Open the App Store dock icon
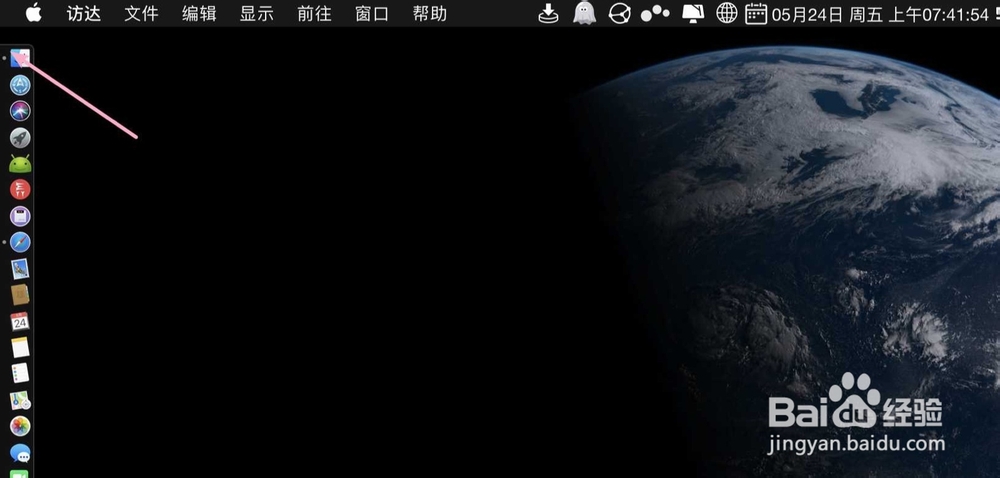Image resolution: width=1000 pixels, height=478 pixels. [x=20, y=85]
